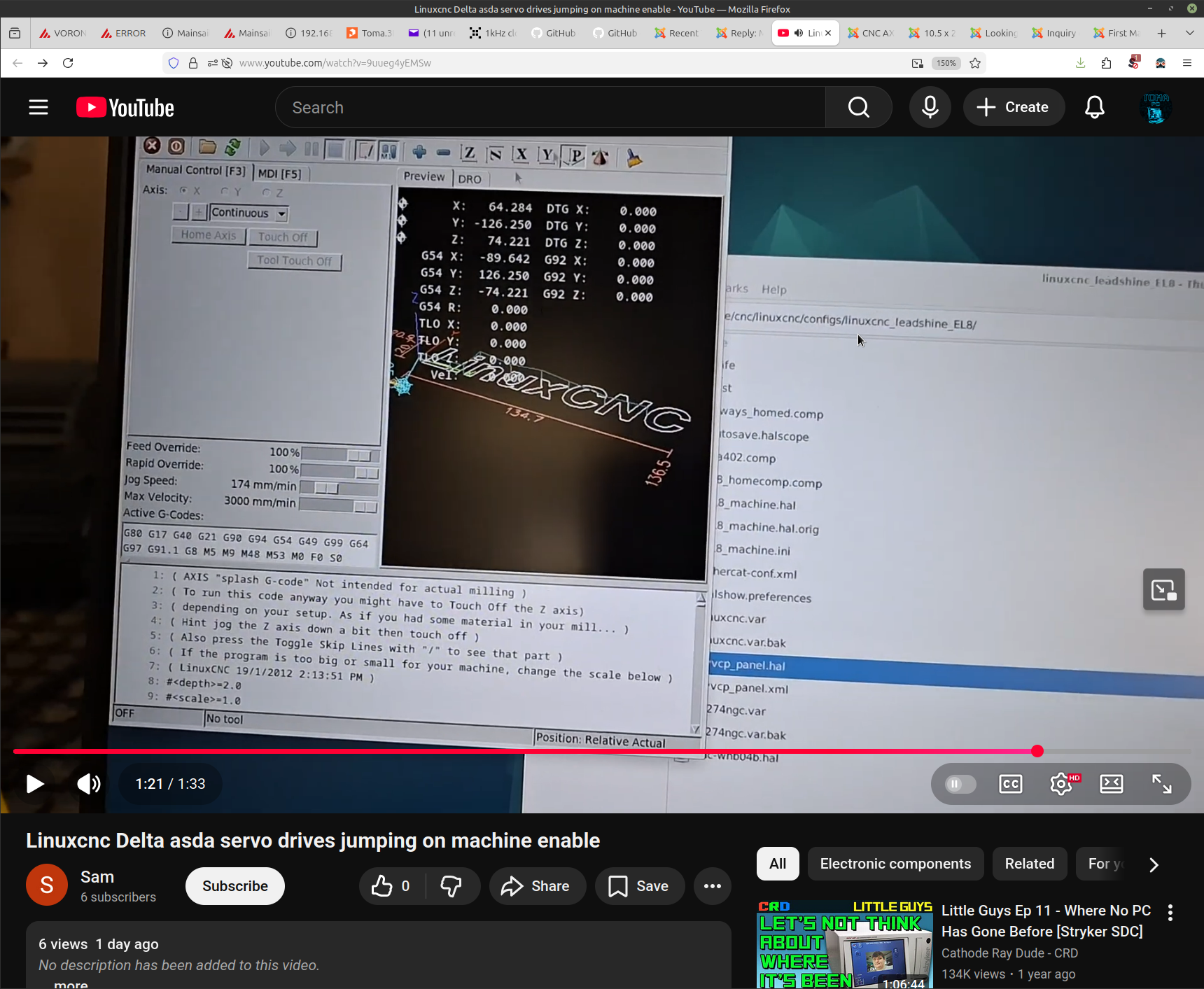The height and width of the screenshot is (989, 1204).
Task: Open the more actions three-dot menu
Action: pos(712,886)
